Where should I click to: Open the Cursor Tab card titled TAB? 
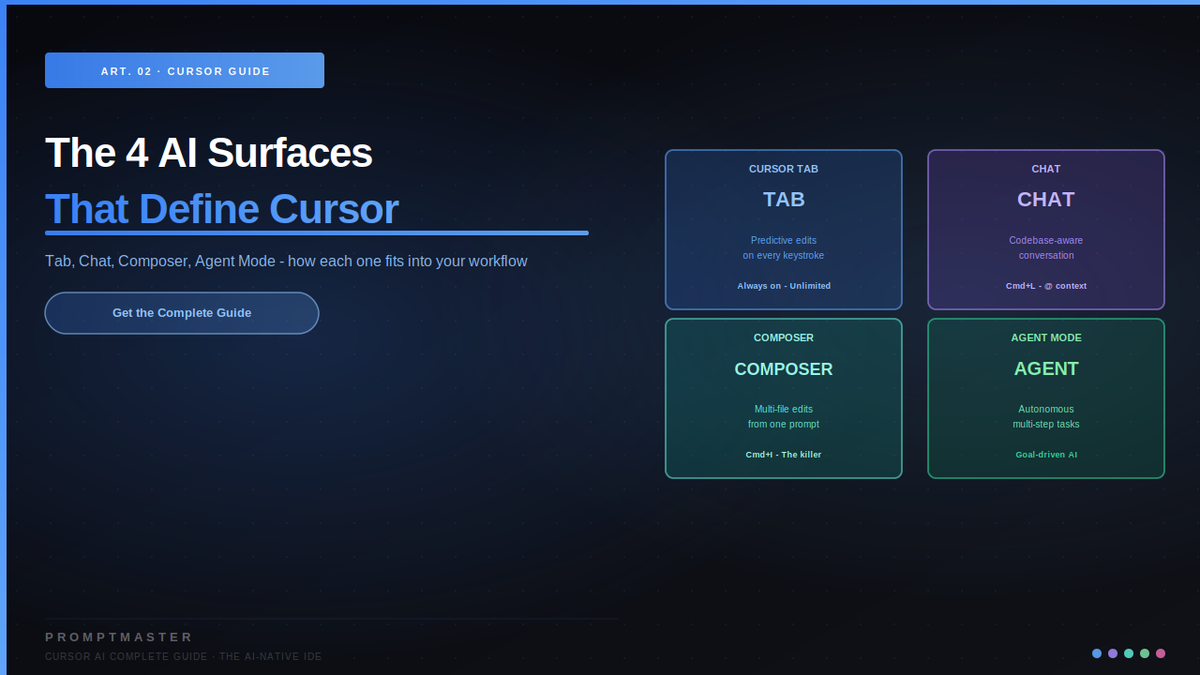pyautogui.click(x=784, y=230)
